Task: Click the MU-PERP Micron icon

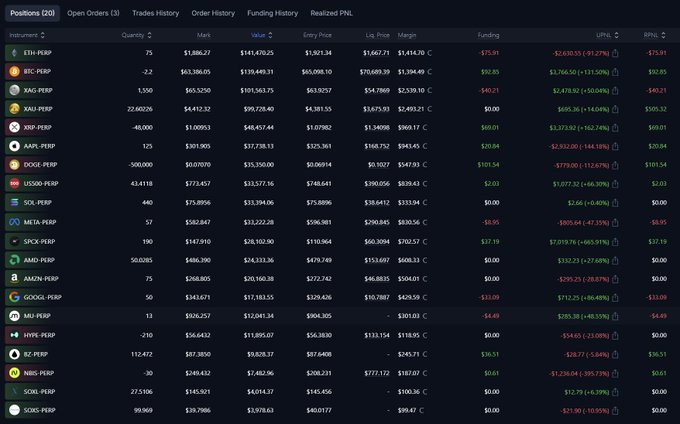Action: 14,316
